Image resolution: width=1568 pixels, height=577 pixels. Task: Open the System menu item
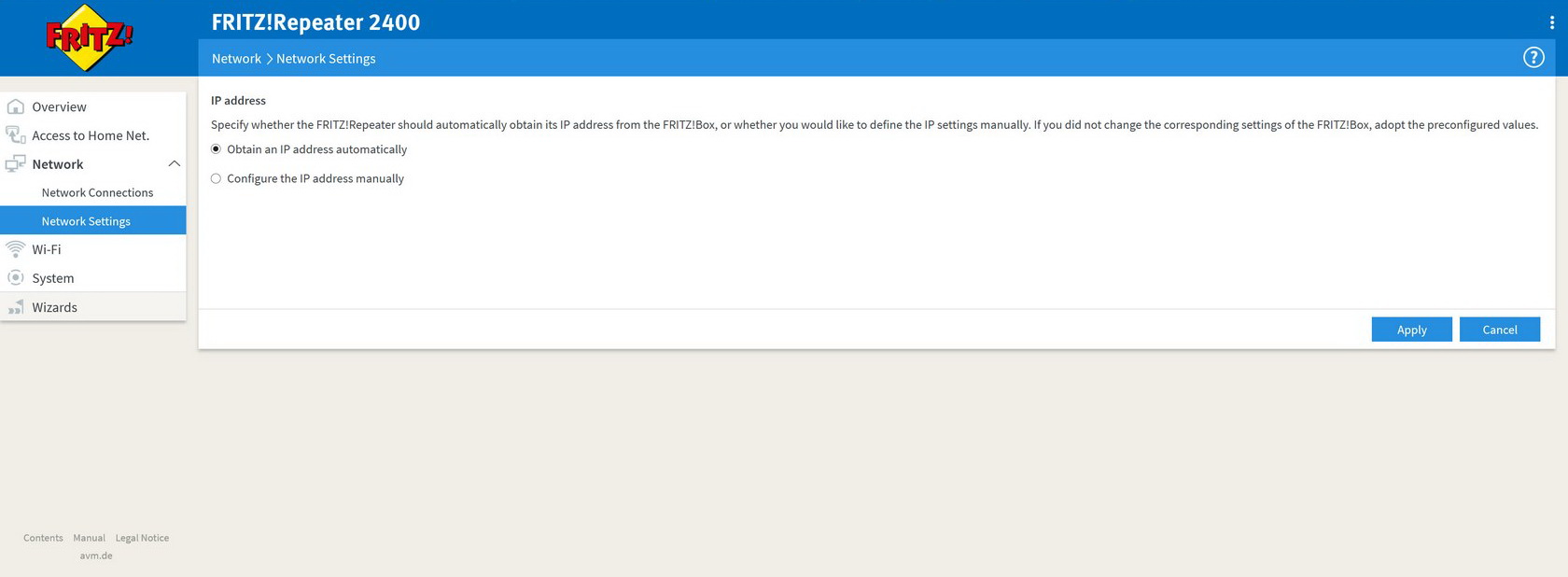[x=93, y=278]
